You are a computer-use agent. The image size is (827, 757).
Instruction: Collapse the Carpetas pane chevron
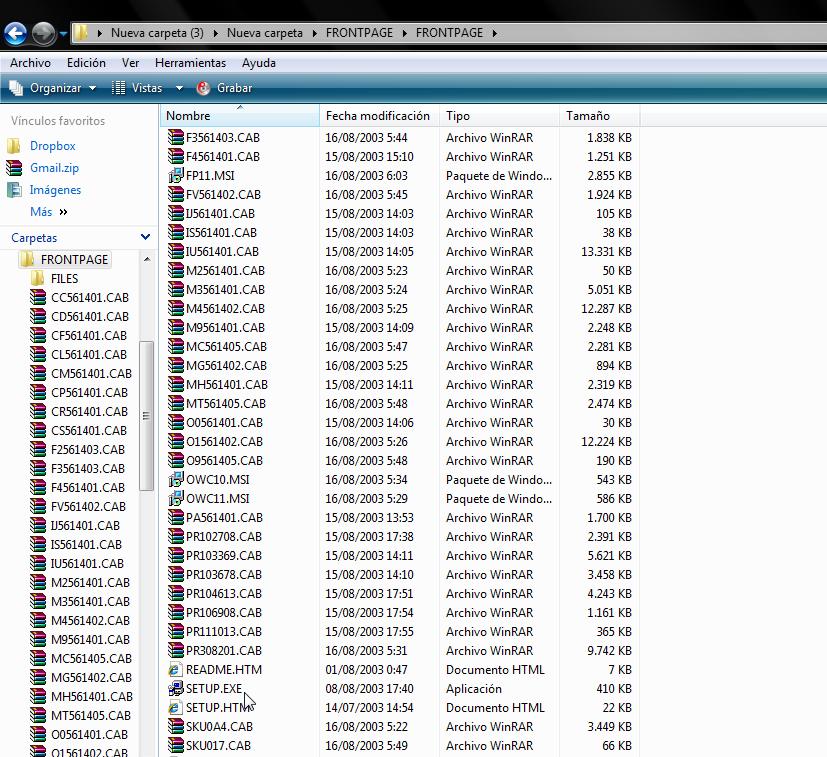click(146, 237)
